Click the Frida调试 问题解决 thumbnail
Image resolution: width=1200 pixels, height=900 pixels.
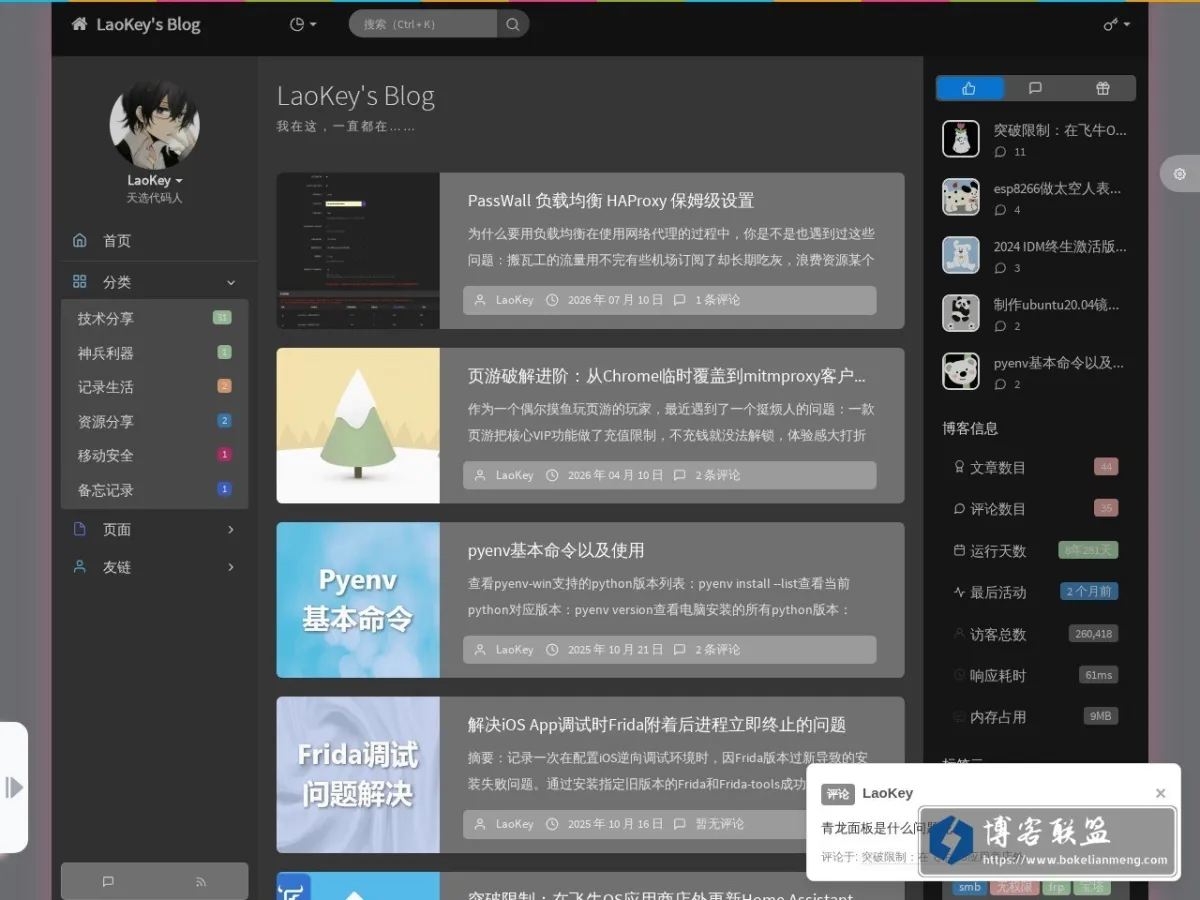click(358, 775)
